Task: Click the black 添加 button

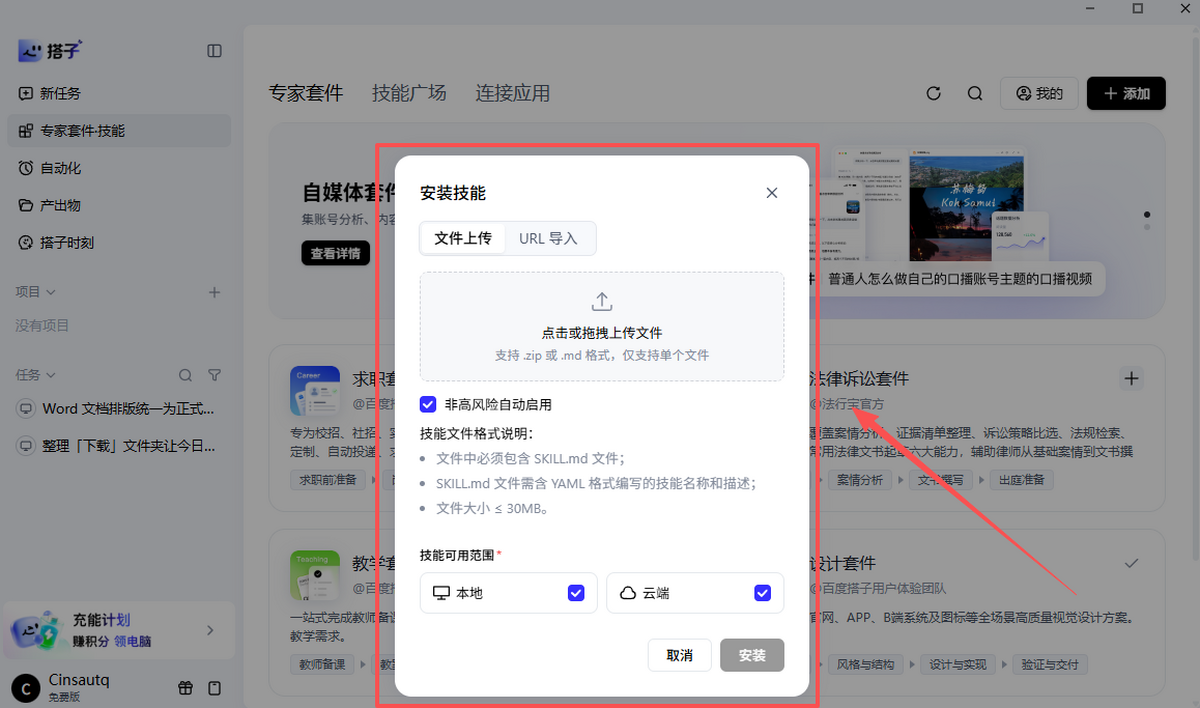Action: pos(1126,93)
